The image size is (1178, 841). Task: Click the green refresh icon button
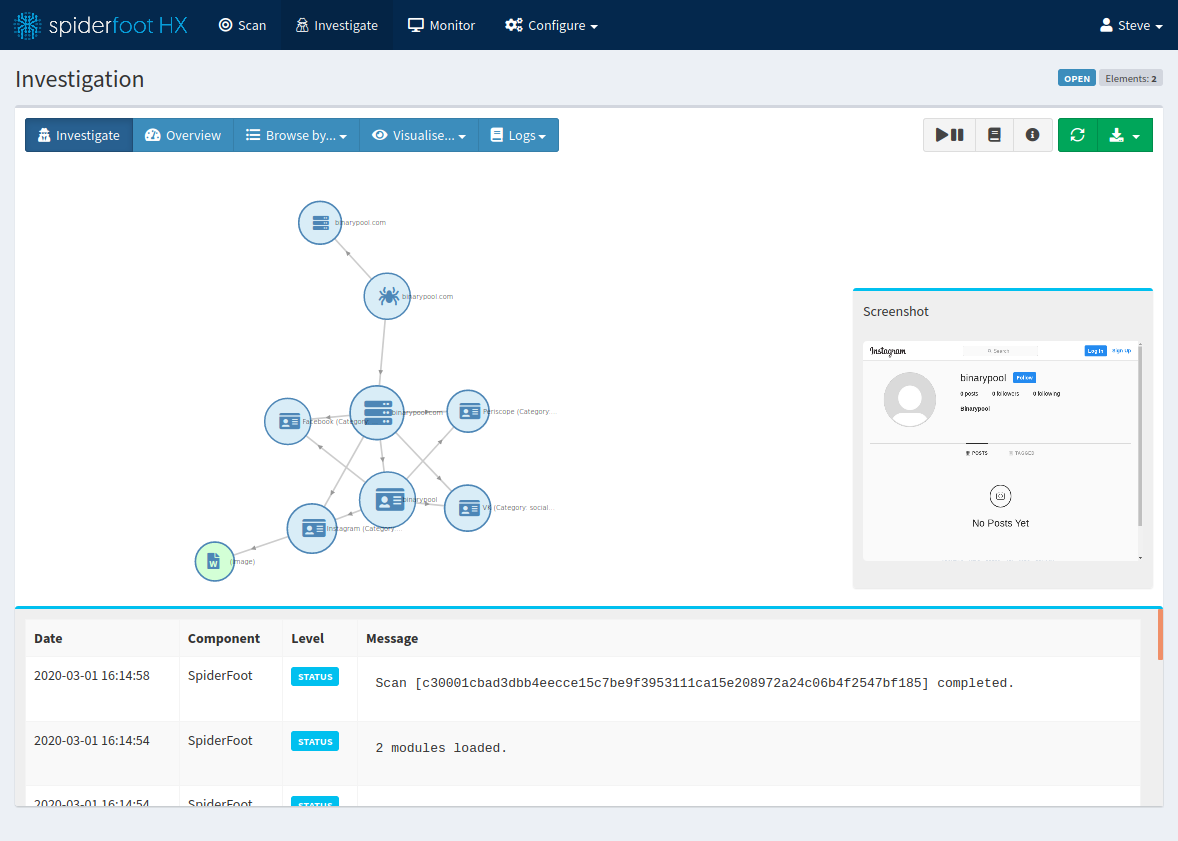point(1077,135)
